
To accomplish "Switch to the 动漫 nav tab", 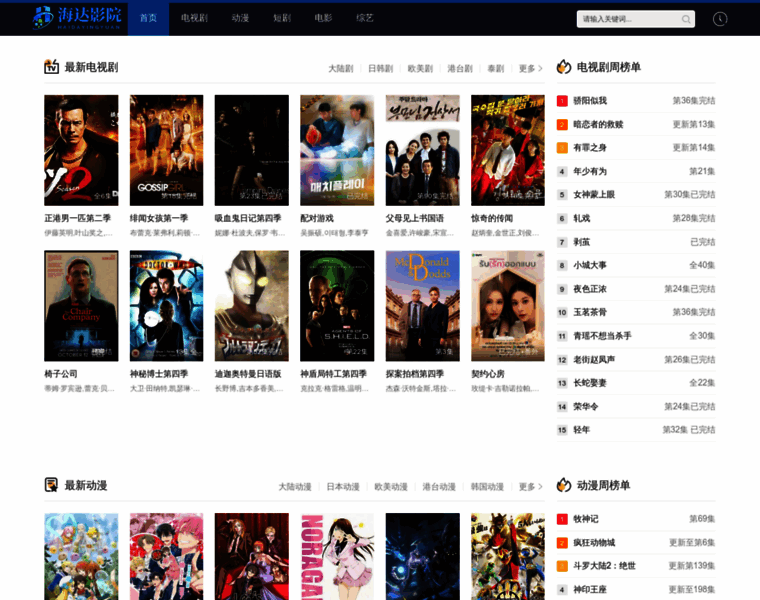I will pyautogui.click(x=240, y=18).
